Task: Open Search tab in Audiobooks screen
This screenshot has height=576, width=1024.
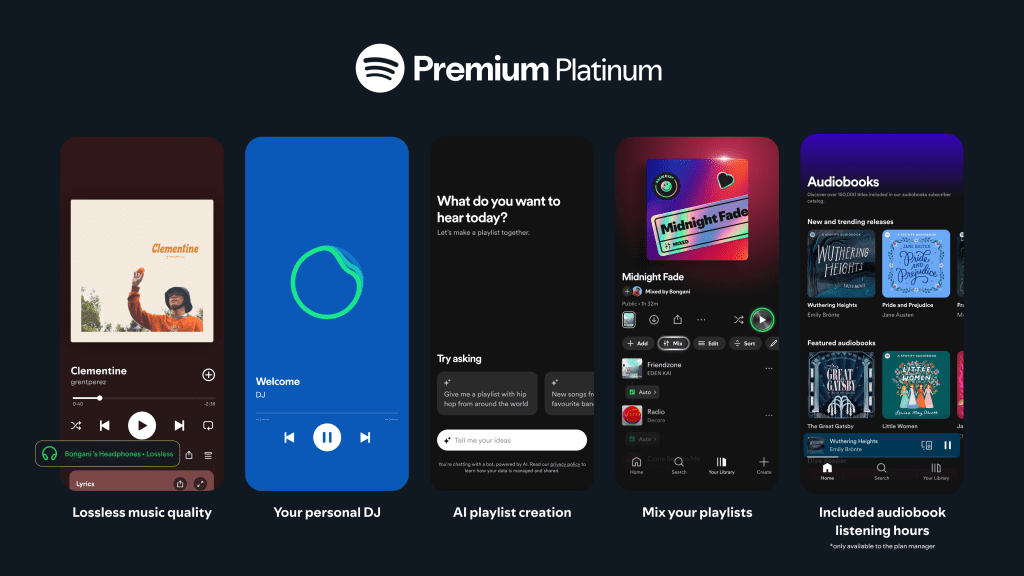Action: tap(882, 472)
